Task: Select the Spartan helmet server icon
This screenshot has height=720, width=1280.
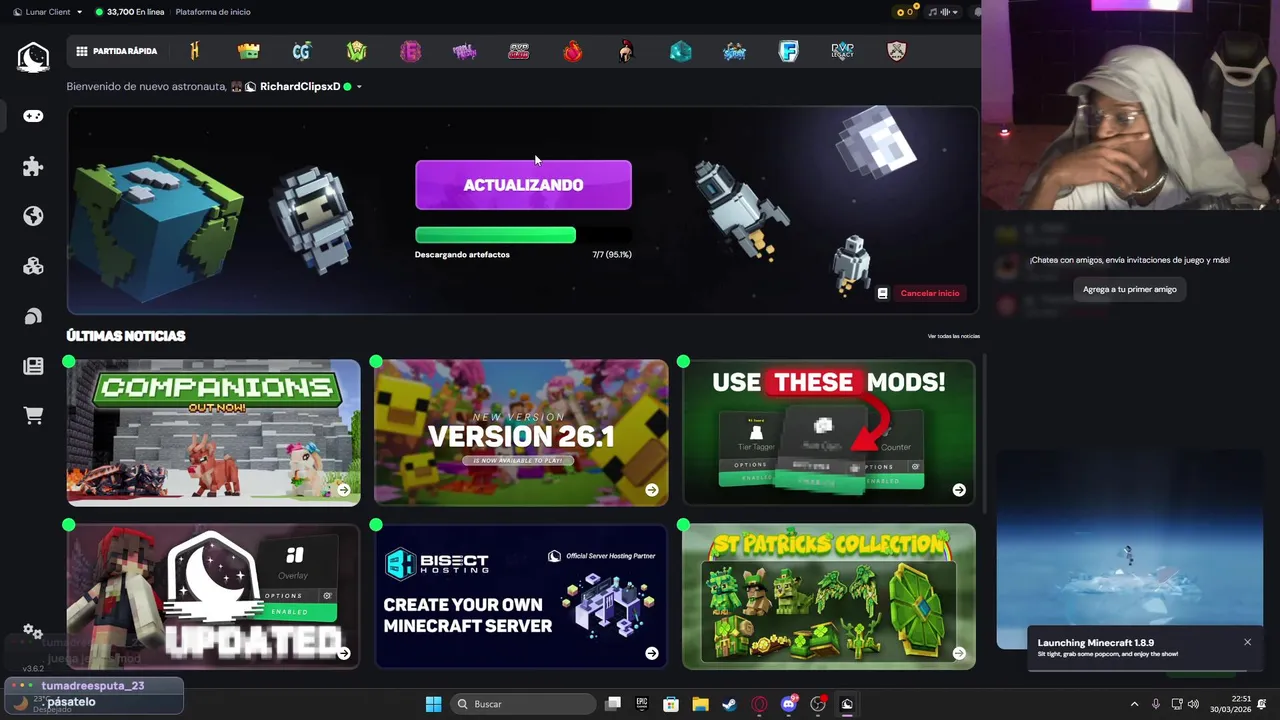Action: click(x=626, y=51)
